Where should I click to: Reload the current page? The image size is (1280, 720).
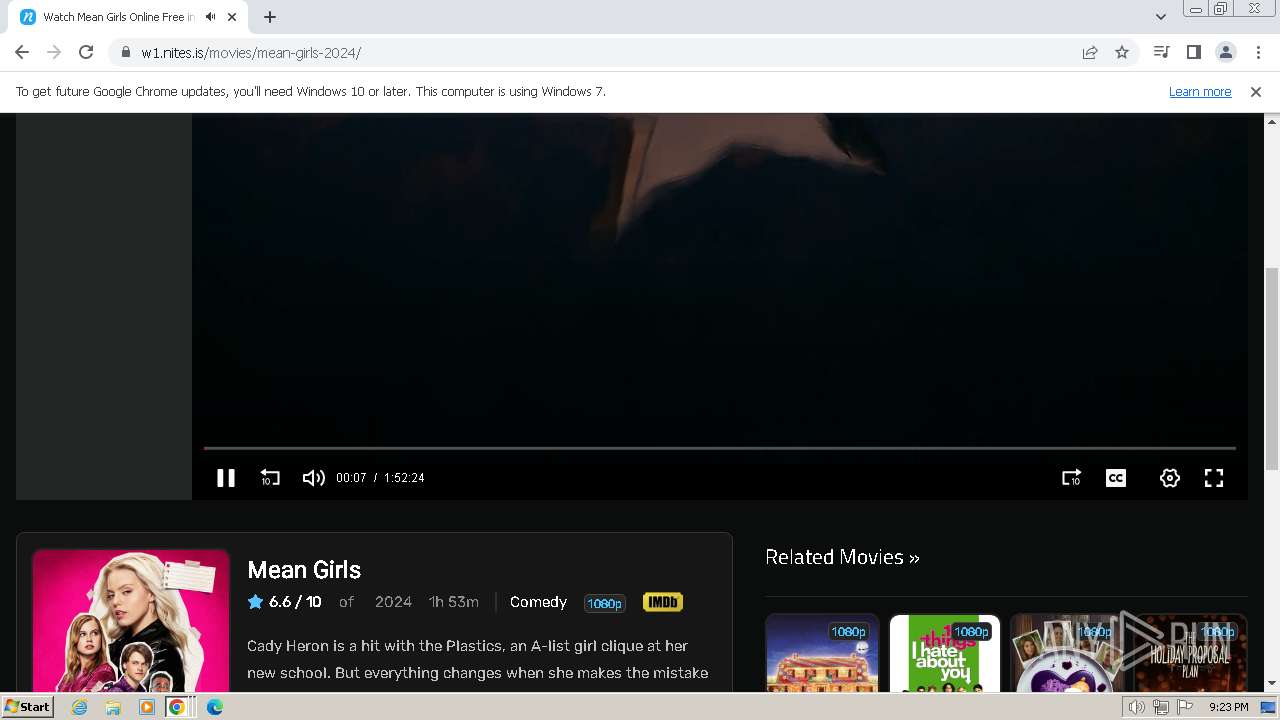click(x=86, y=52)
